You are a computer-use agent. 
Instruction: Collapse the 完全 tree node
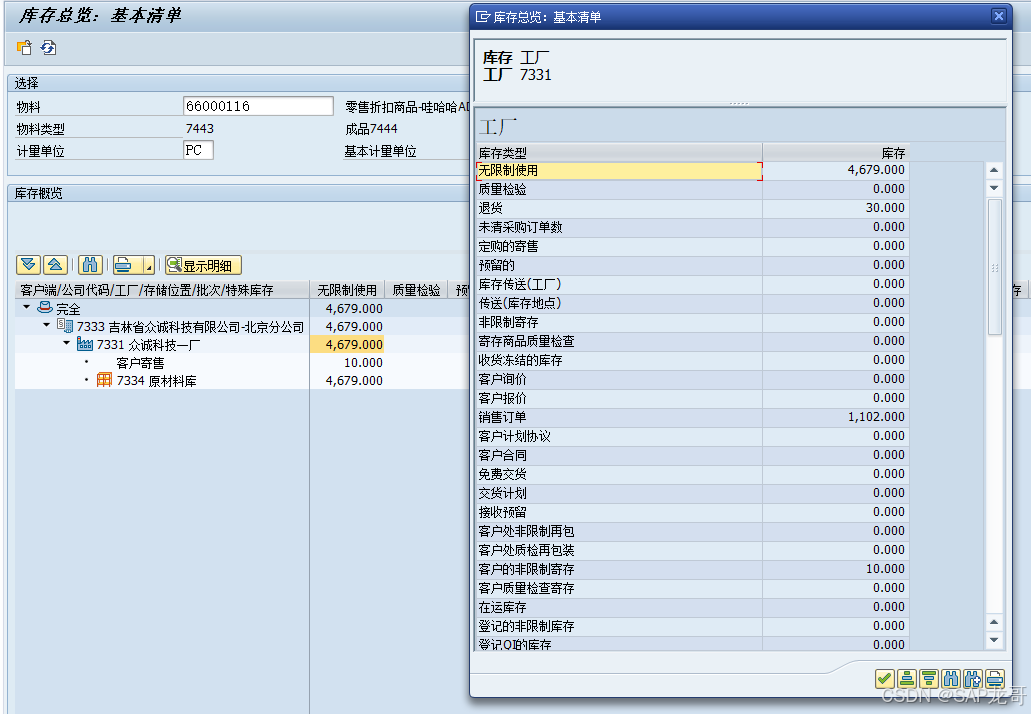pos(26,306)
